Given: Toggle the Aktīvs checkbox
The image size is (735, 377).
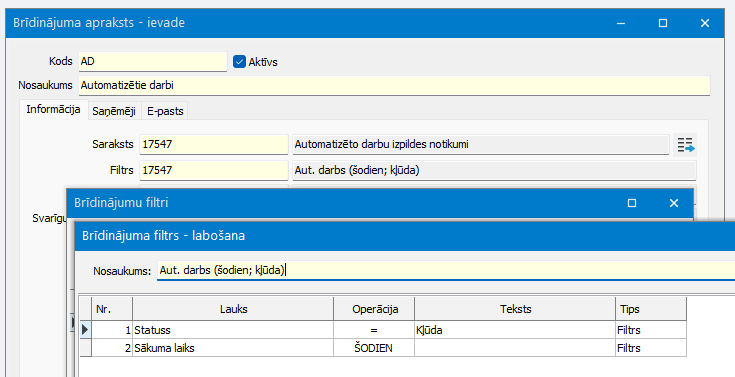Looking at the screenshot, I should (x=240, y=62).
